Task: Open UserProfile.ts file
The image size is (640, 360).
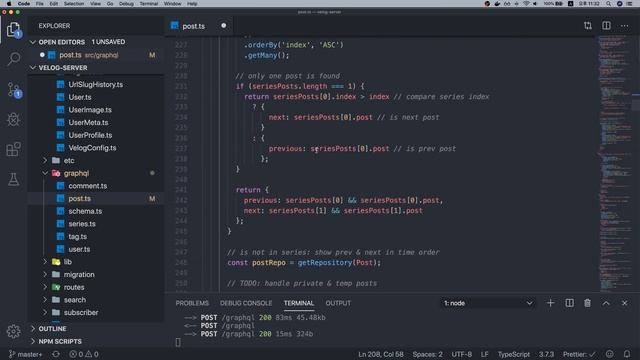Action: click(x=90, y=135)
